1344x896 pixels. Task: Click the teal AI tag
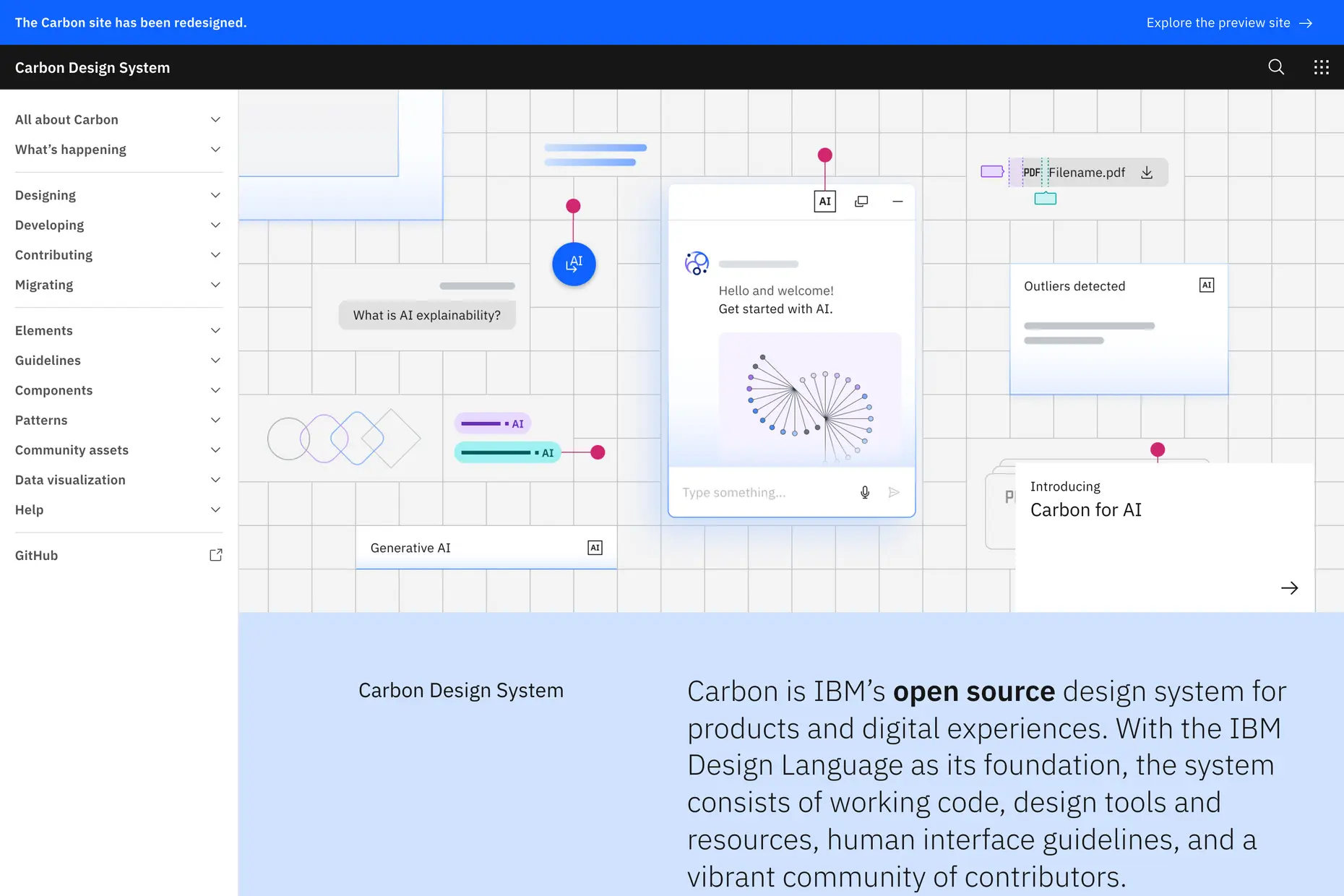(507, 452)
